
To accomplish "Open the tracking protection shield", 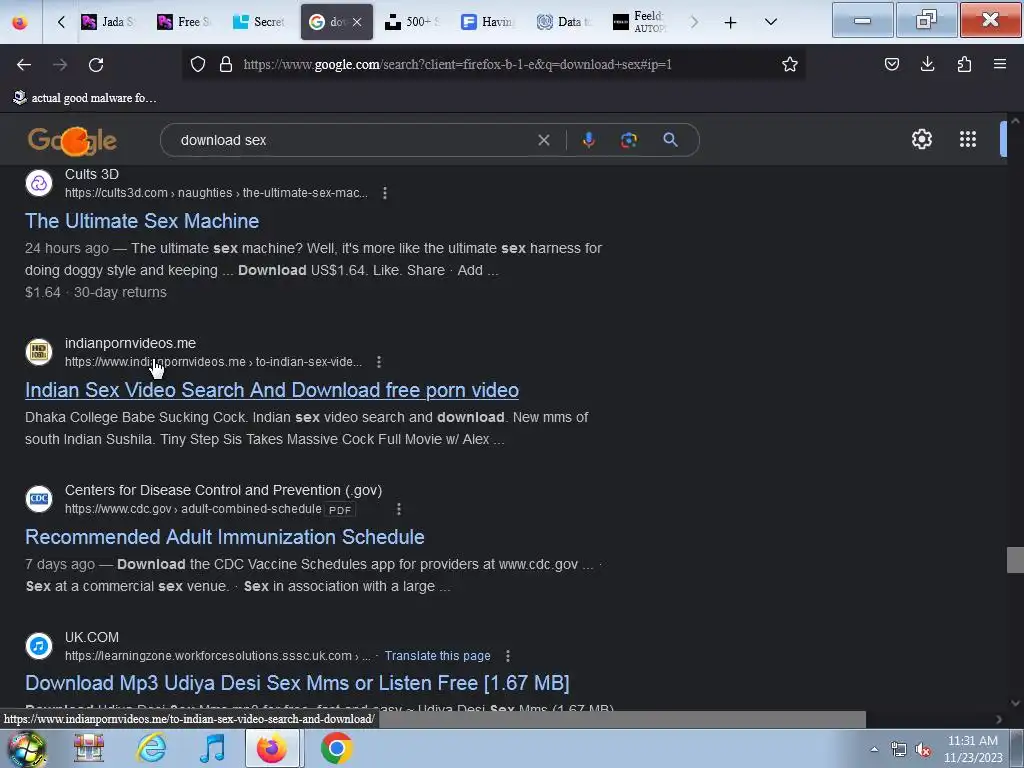I will [x=198, y=64].
